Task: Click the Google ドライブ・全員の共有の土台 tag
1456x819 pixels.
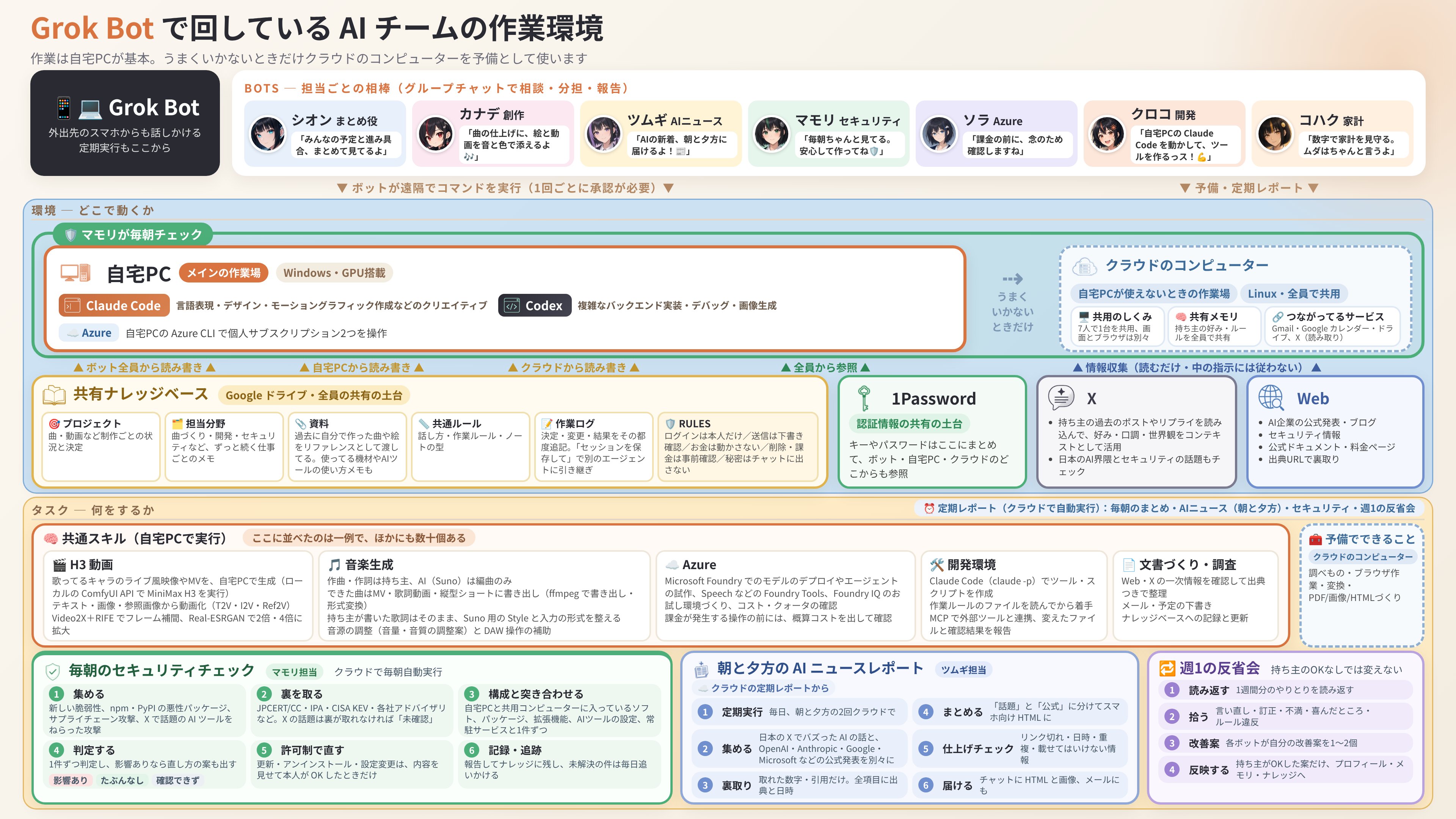Action: coord(314,395)
